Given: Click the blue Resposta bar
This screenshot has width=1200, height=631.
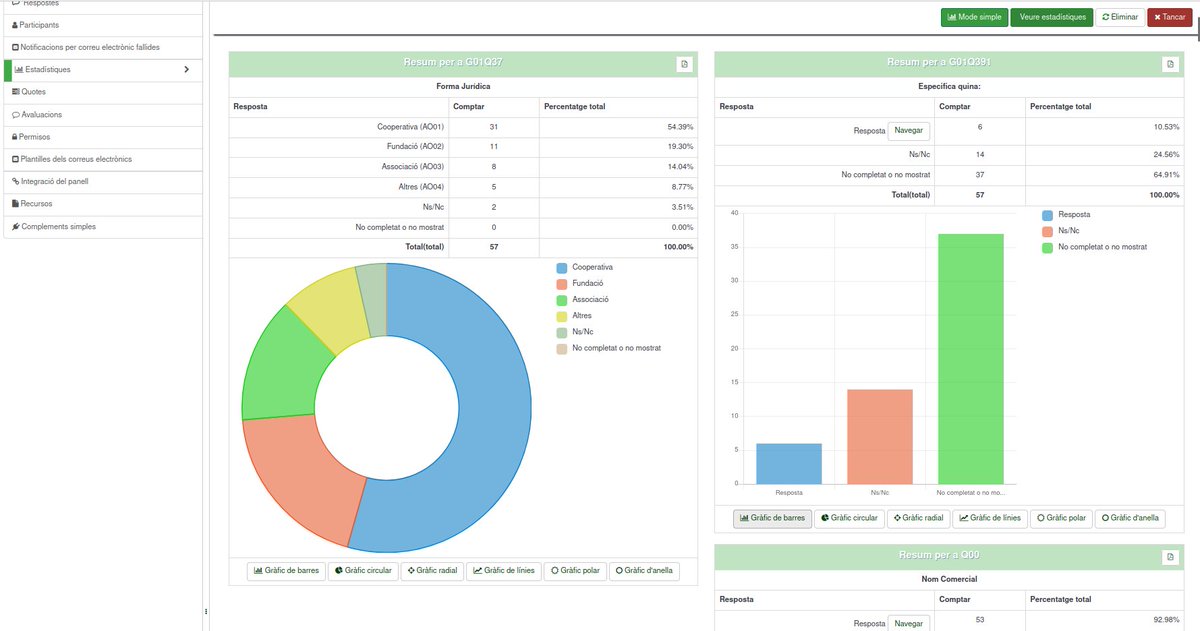Looking at the screenshot, I should pyautogui.click(x=789, y=464).
